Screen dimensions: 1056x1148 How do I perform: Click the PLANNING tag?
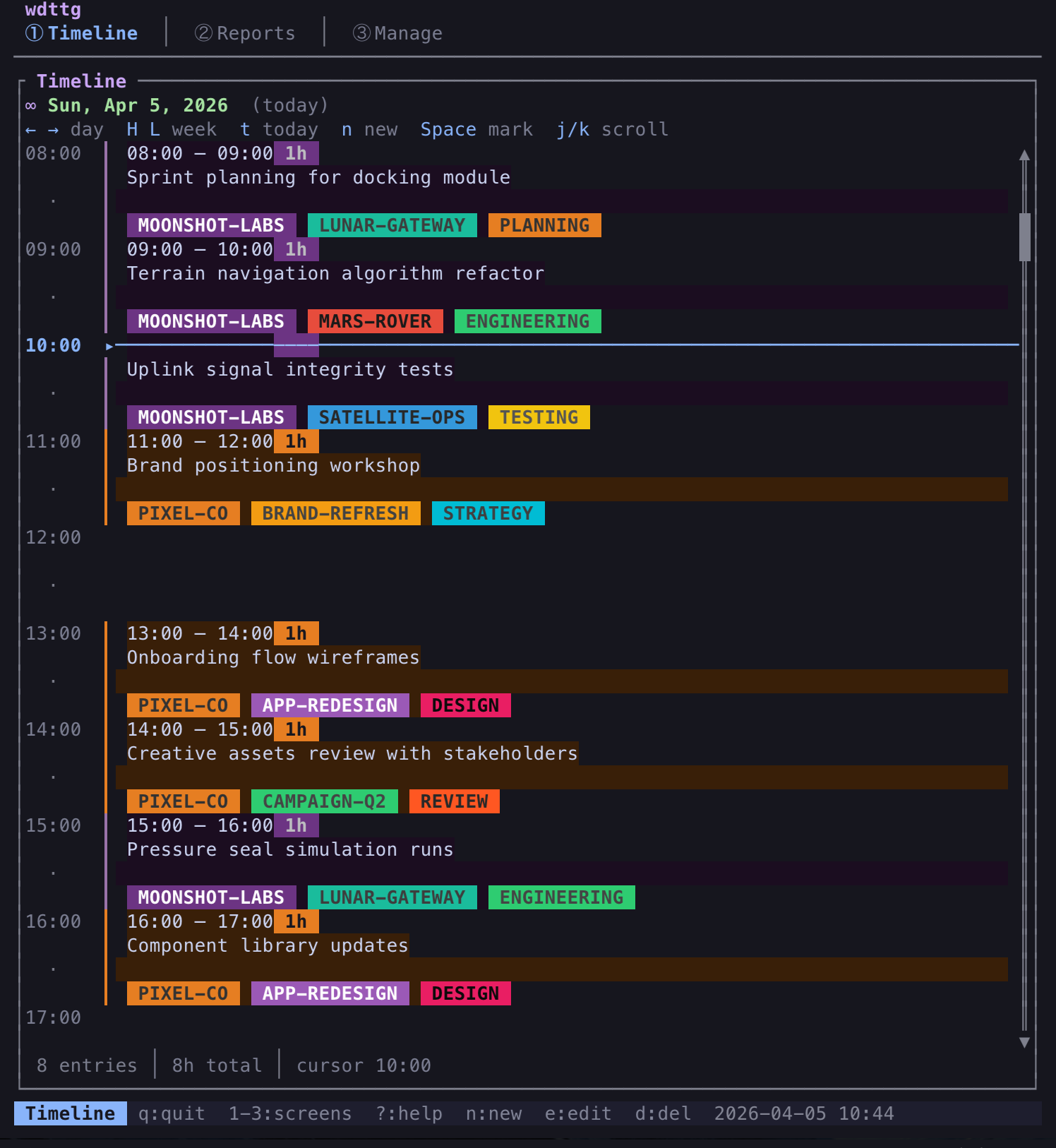[x=544, y=225]
